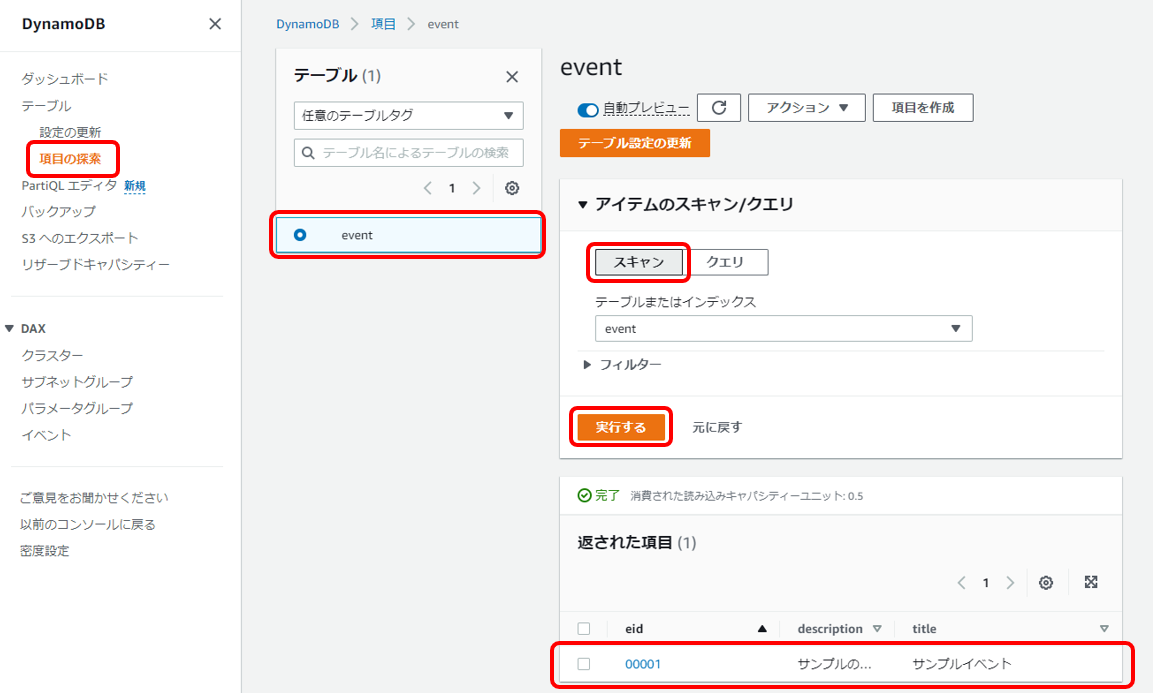Viewport: 1154px width, 693px height.
Task: Open table list preferences gear icon
Action: 512,188
